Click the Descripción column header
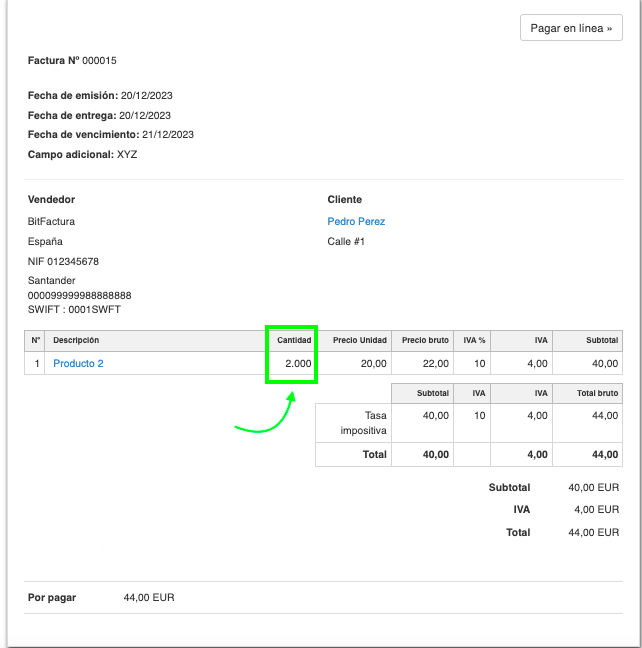Screen dimensions: 642x648 (76, 340)
